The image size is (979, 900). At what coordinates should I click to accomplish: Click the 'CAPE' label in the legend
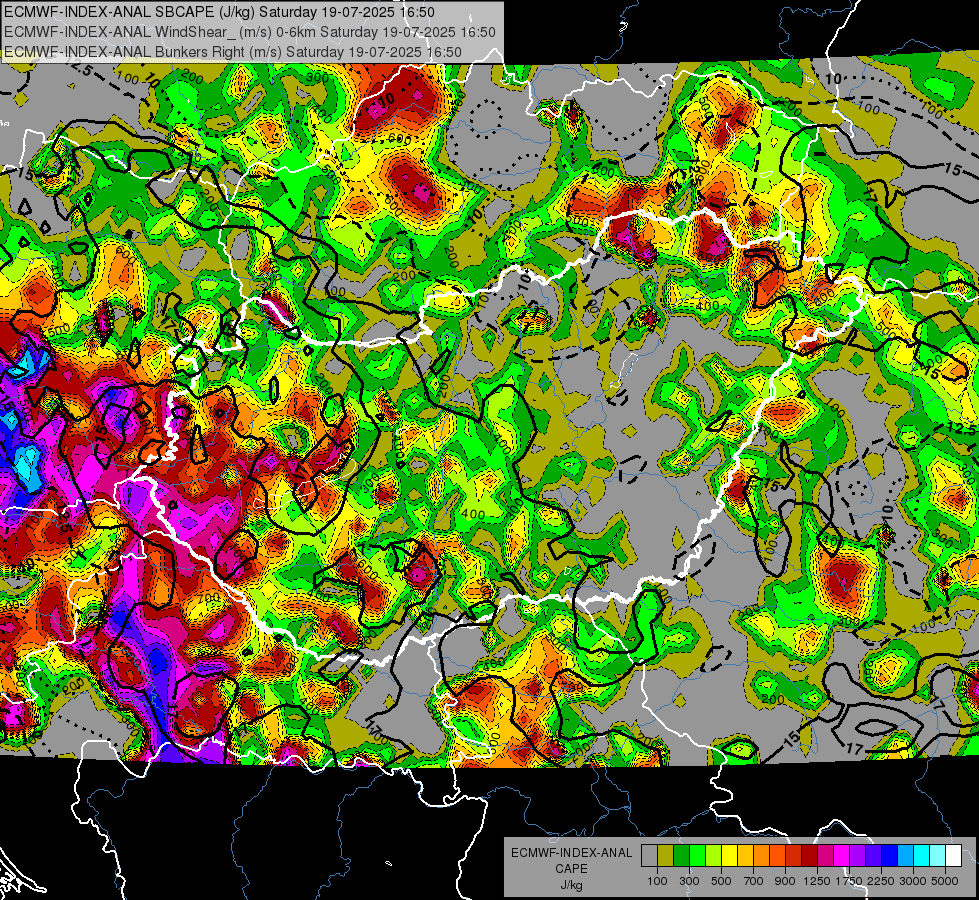click(x=571, y=868)
